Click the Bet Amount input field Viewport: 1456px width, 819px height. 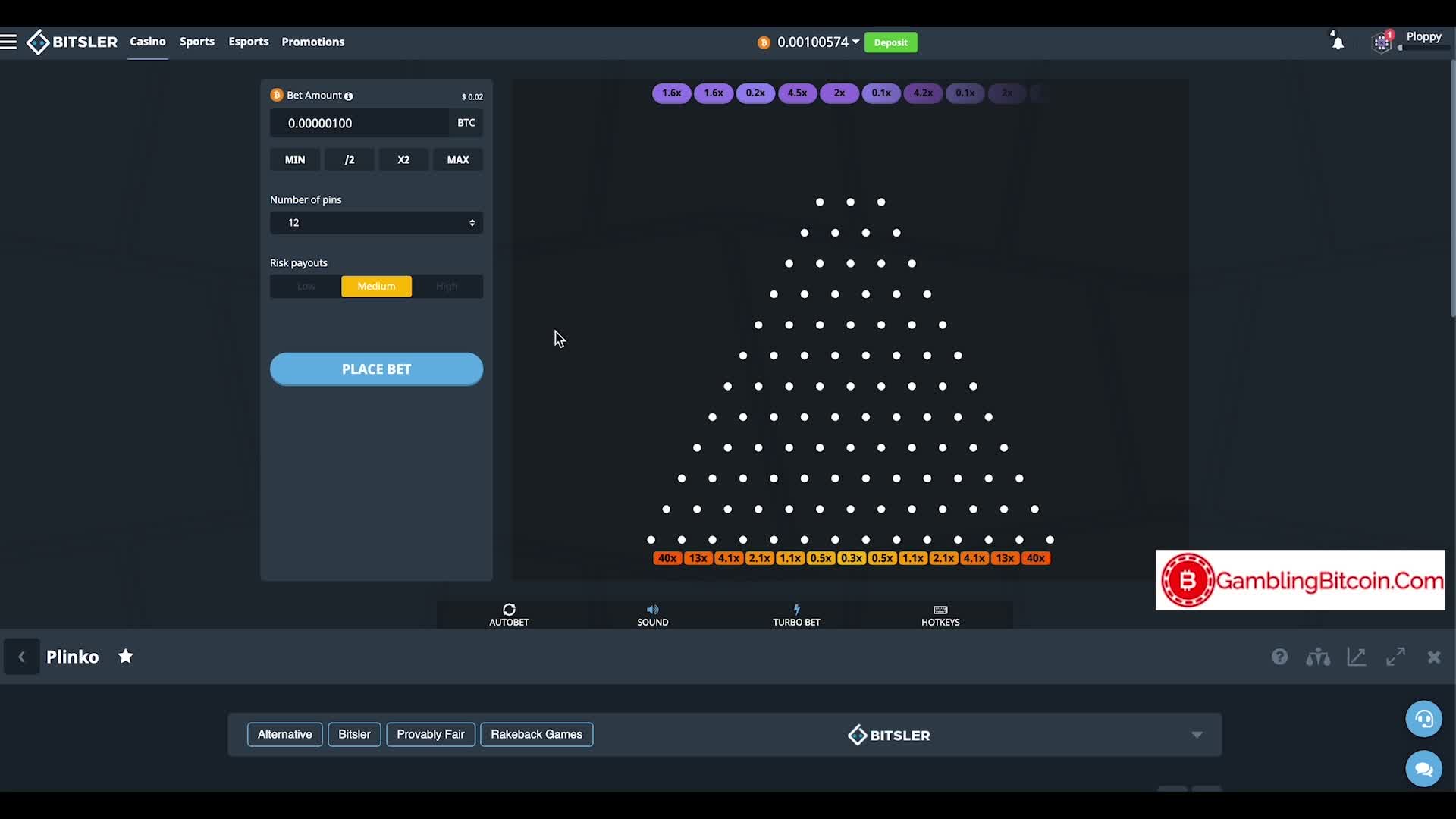(x=359, y=123)
